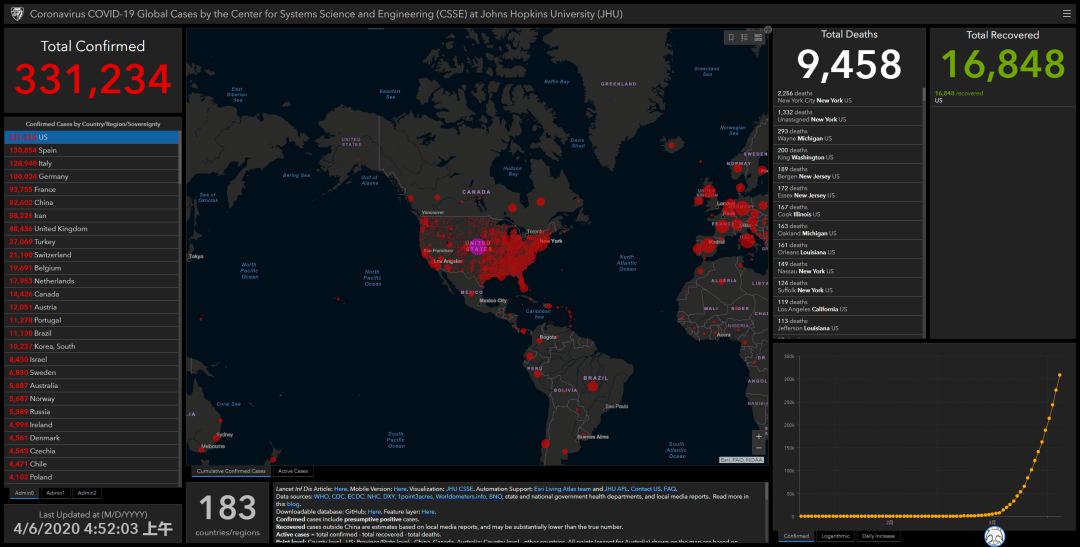
Task: Open map bookmarks icon
Action: [731, 37]
